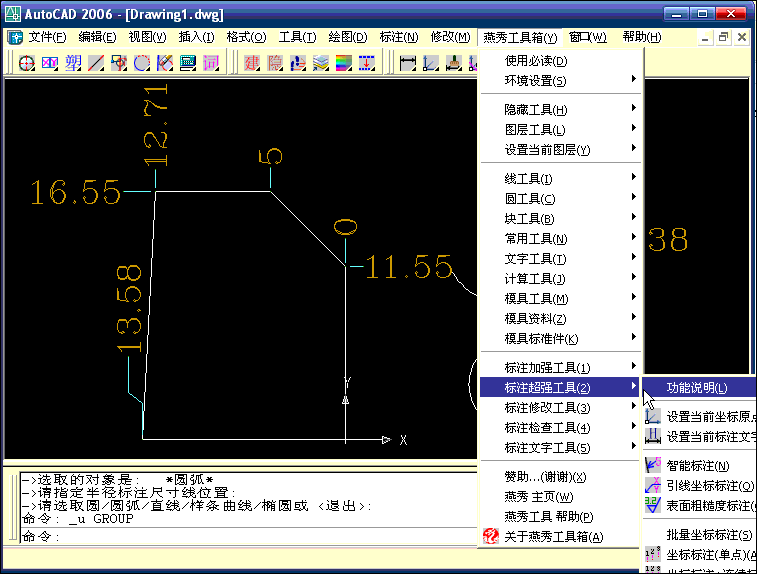This screenshot has width=757, height=574.
Task: Open 标注检查工具(4) menu entry
Action: 561,428
